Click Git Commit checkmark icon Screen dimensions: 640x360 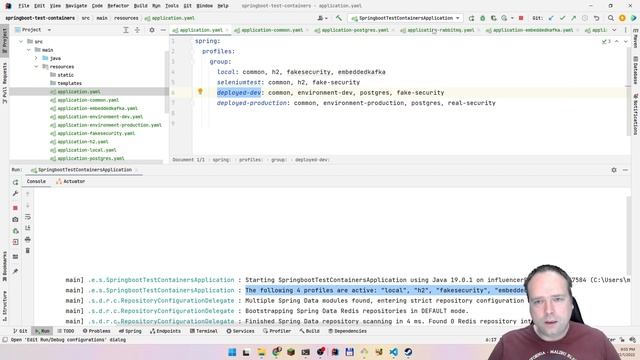[562, 18]
